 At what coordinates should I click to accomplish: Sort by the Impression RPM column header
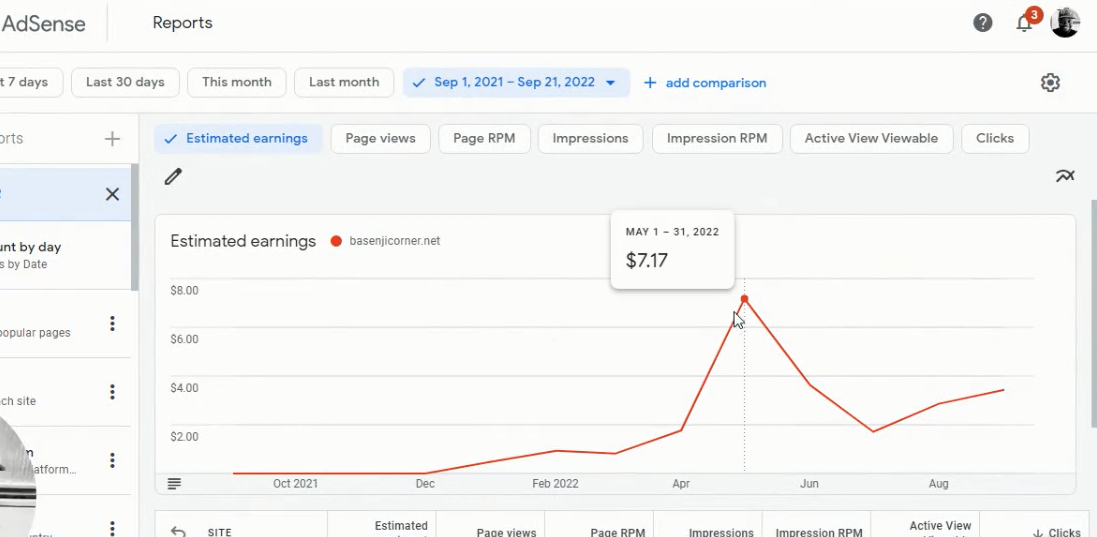click(819, 532)
